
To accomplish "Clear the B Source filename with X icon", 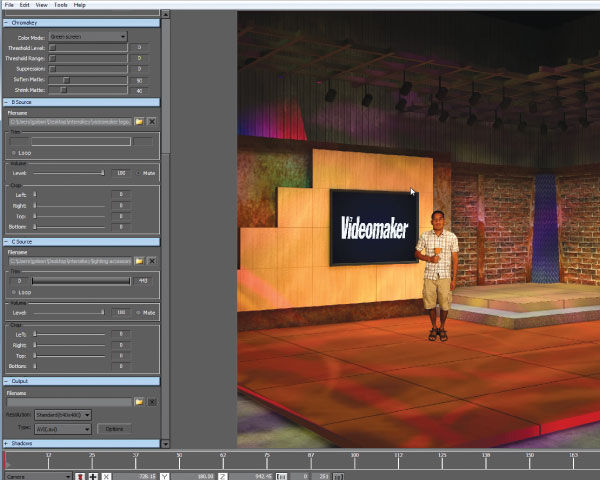I will (152, 122).
